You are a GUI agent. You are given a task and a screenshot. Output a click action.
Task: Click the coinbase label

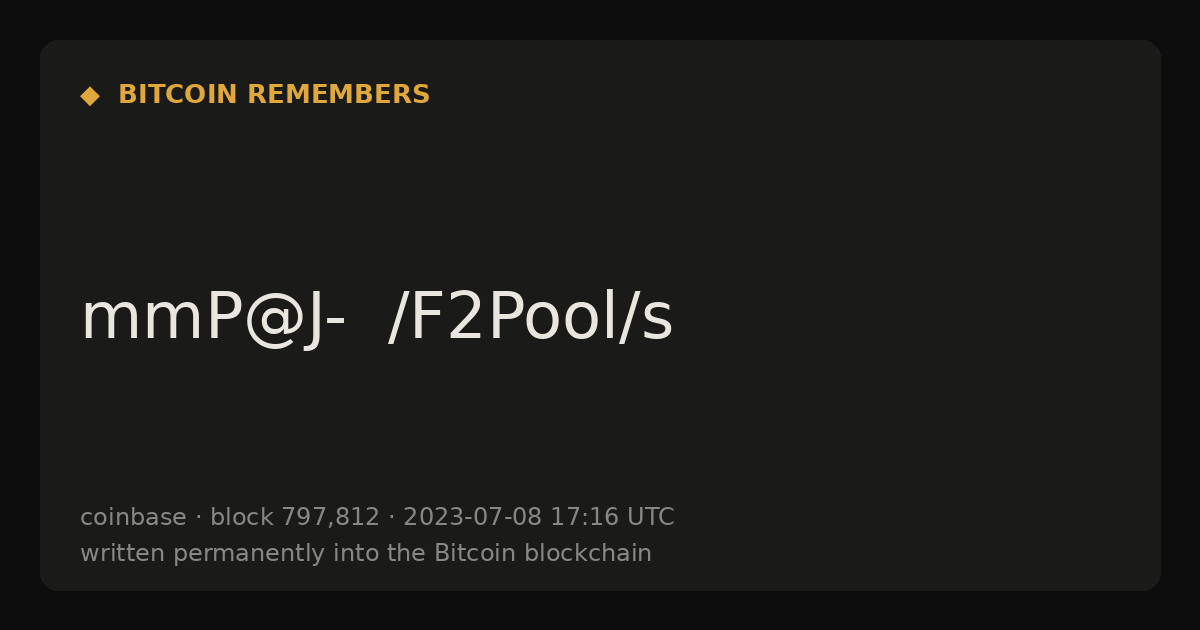click(133, 517)
